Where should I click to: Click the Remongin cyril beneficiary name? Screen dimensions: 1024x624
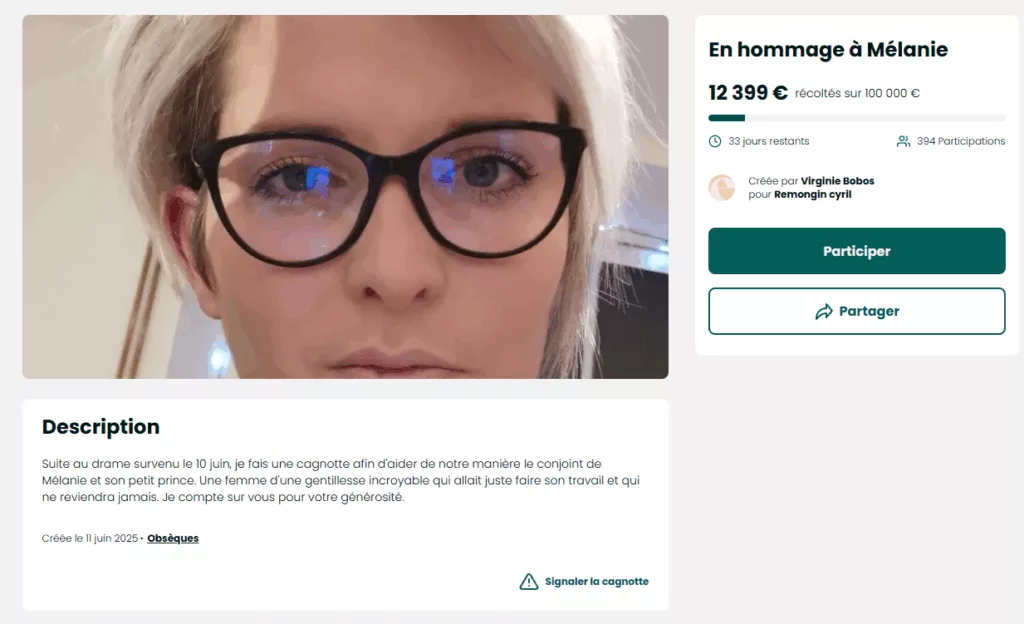(x=812, y=195)
